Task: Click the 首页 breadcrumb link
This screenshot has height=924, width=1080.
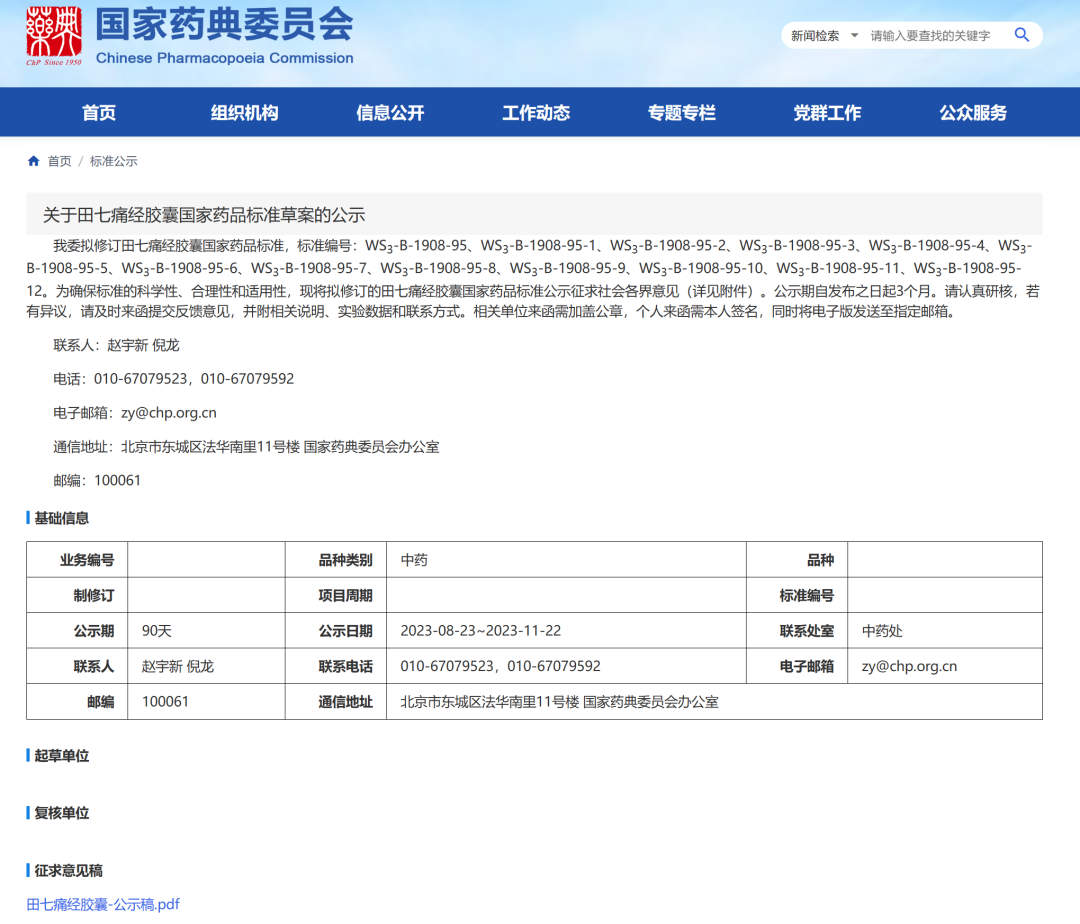Action: (59, 161)
